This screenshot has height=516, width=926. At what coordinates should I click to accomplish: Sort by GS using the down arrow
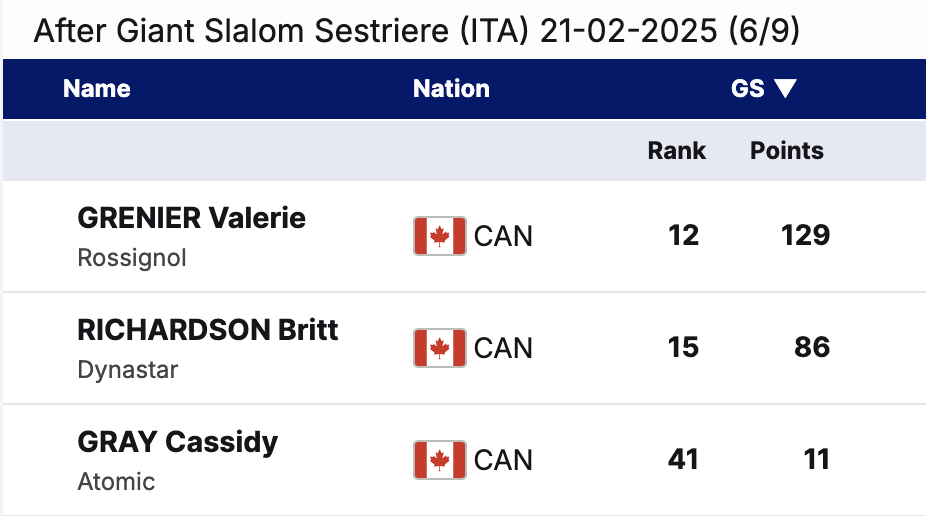point(785,89)
